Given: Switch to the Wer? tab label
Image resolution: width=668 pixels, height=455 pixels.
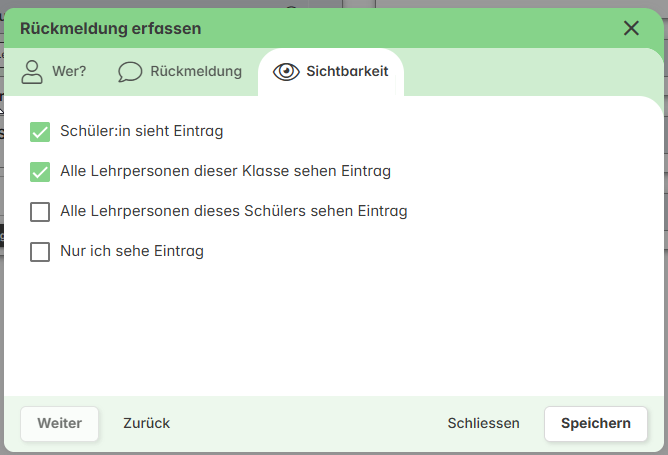Looking at the screenshot, I should [69, 71].
